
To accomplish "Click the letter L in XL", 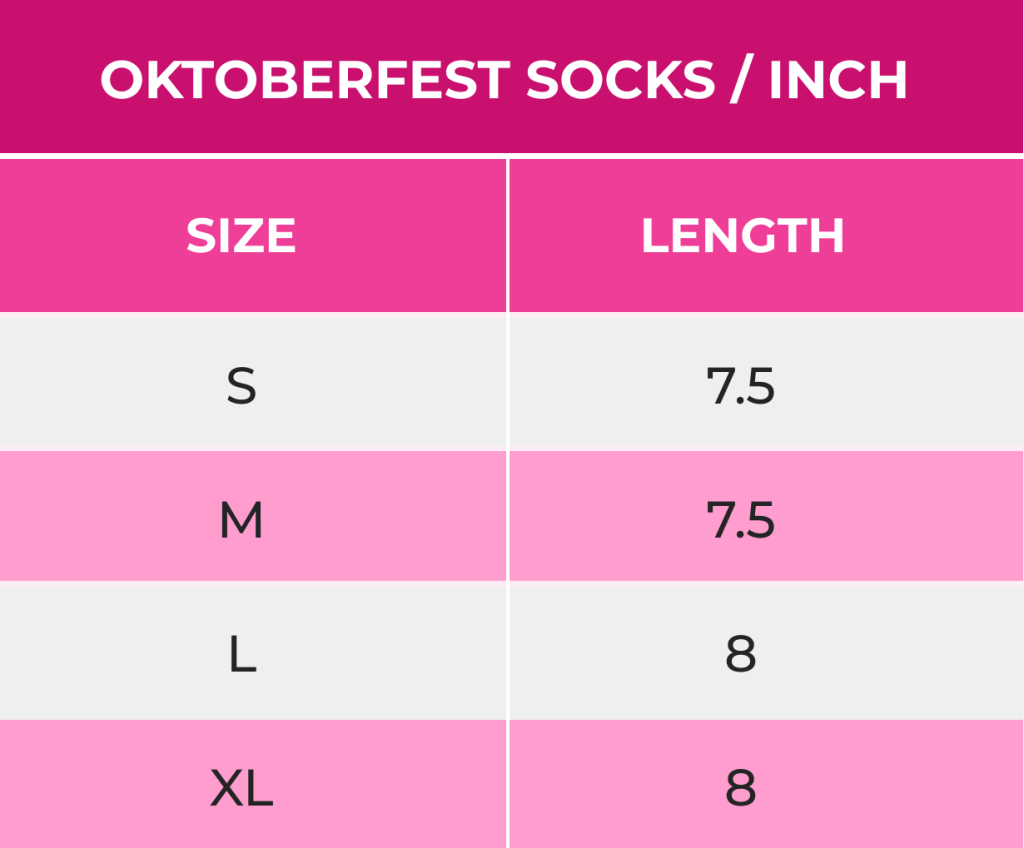I will [259, 790].
